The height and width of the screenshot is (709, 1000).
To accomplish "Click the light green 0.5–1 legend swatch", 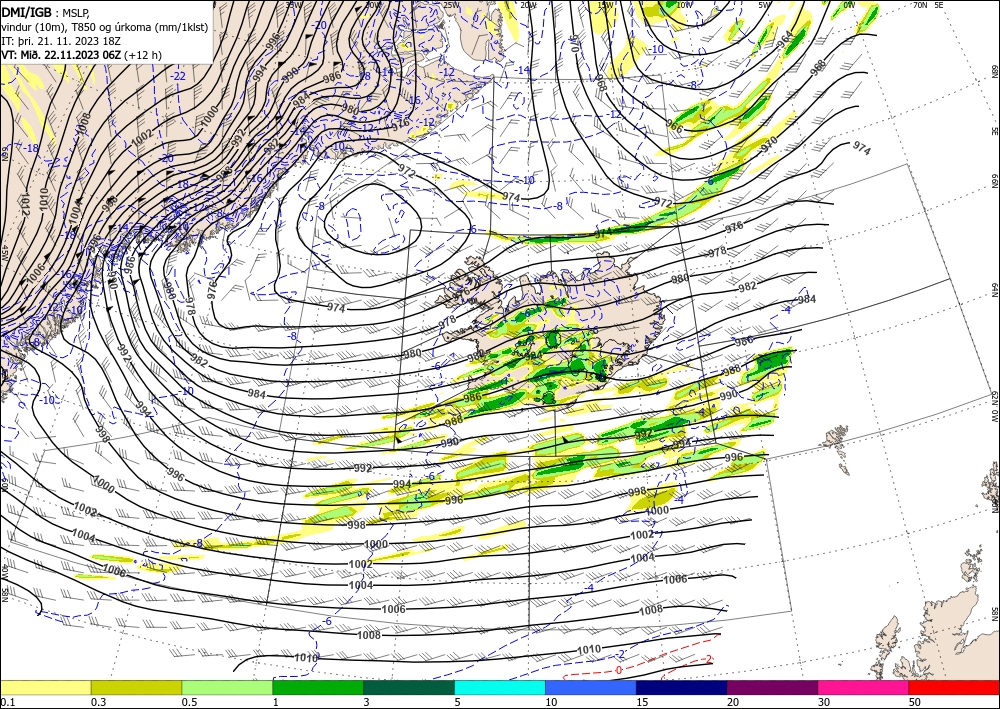I will pos(227,687).
